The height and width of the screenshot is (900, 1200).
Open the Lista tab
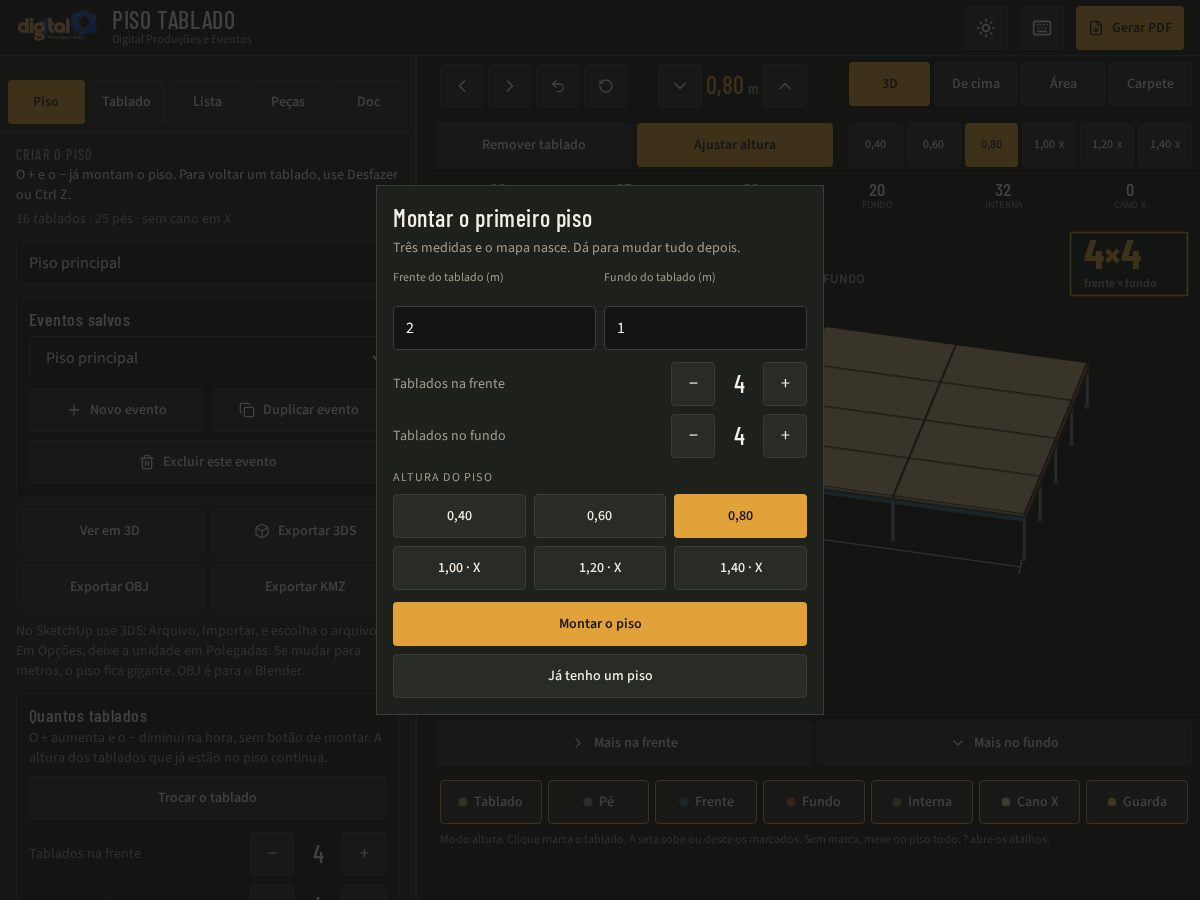pos(207,102)
